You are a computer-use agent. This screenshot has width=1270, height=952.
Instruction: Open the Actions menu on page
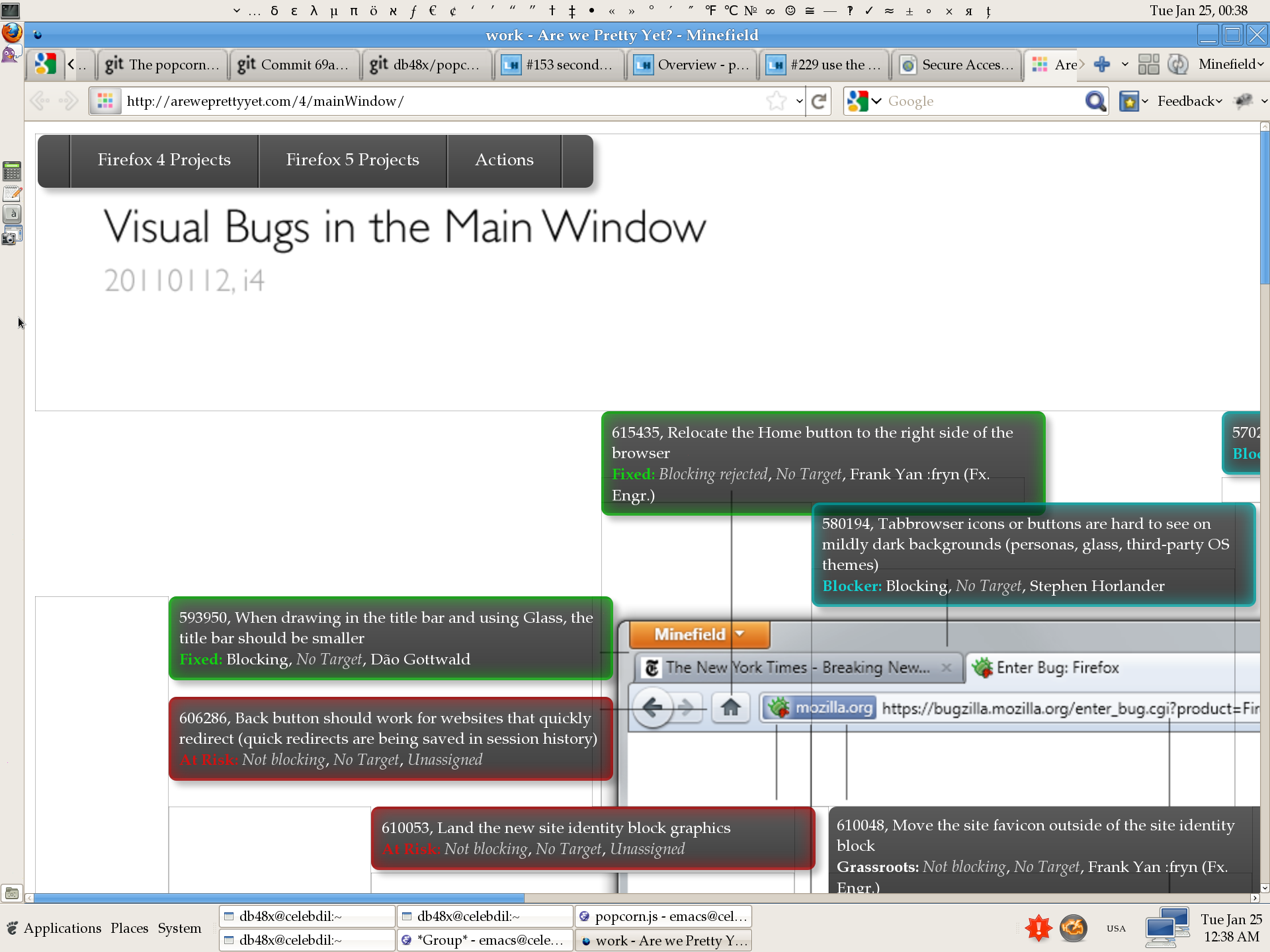pos(504,161)
